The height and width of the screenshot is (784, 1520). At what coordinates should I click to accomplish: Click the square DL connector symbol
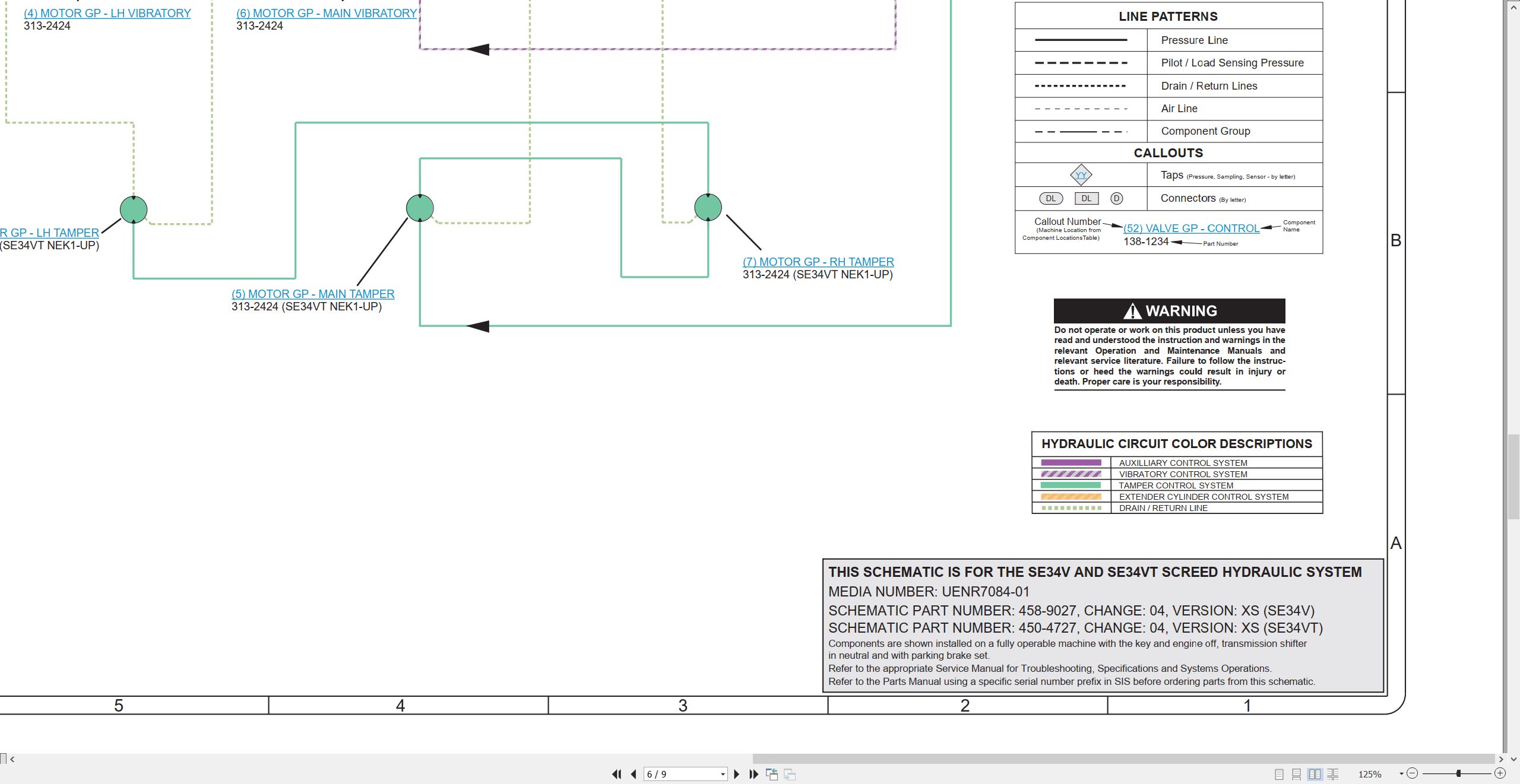tap(1087, 199)
